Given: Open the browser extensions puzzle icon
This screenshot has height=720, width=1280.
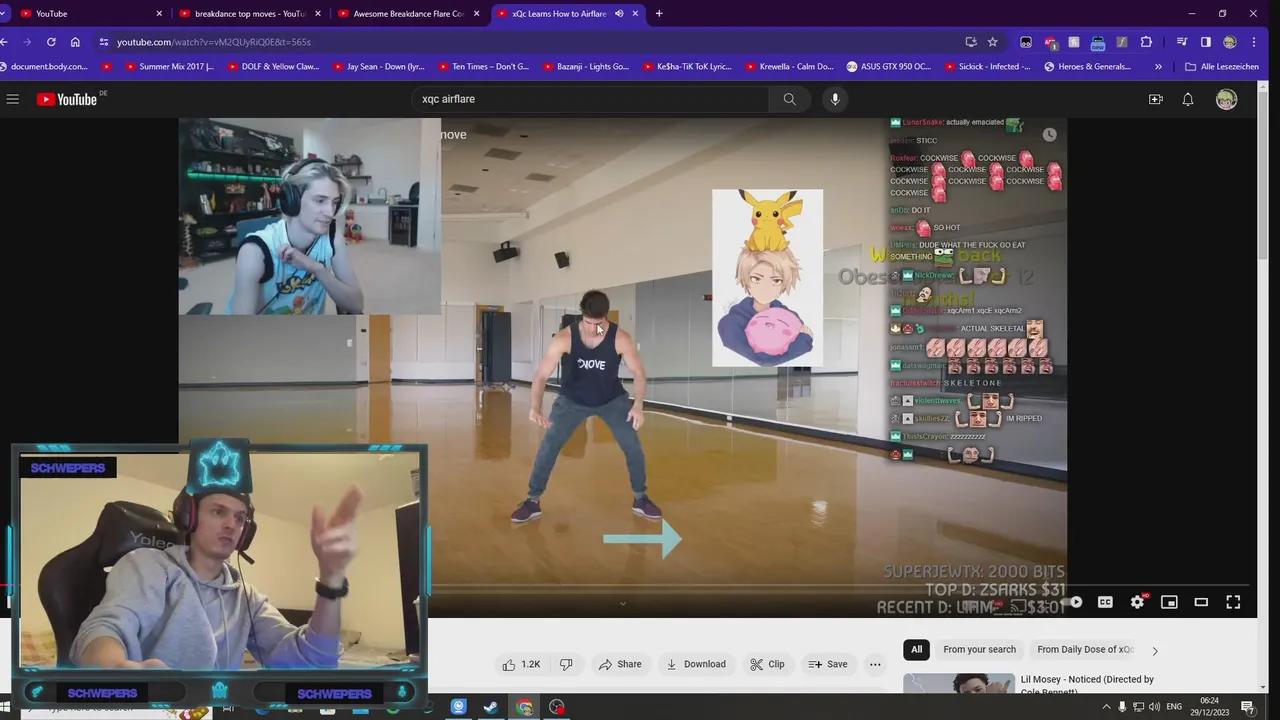Looking at the screenshot, I should pos(1146,42).
